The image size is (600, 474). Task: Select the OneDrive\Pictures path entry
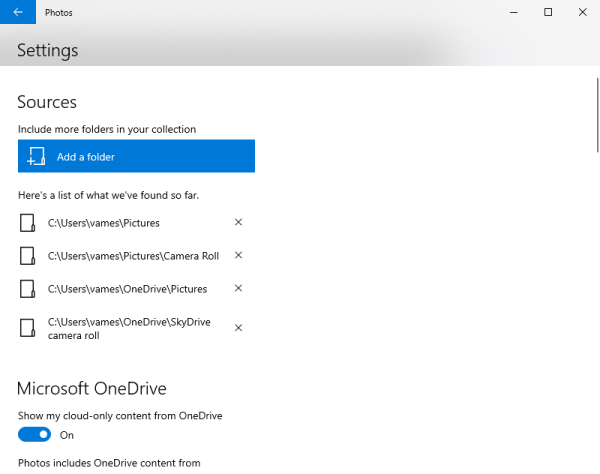pyautogui.click(x=127, y=289)
